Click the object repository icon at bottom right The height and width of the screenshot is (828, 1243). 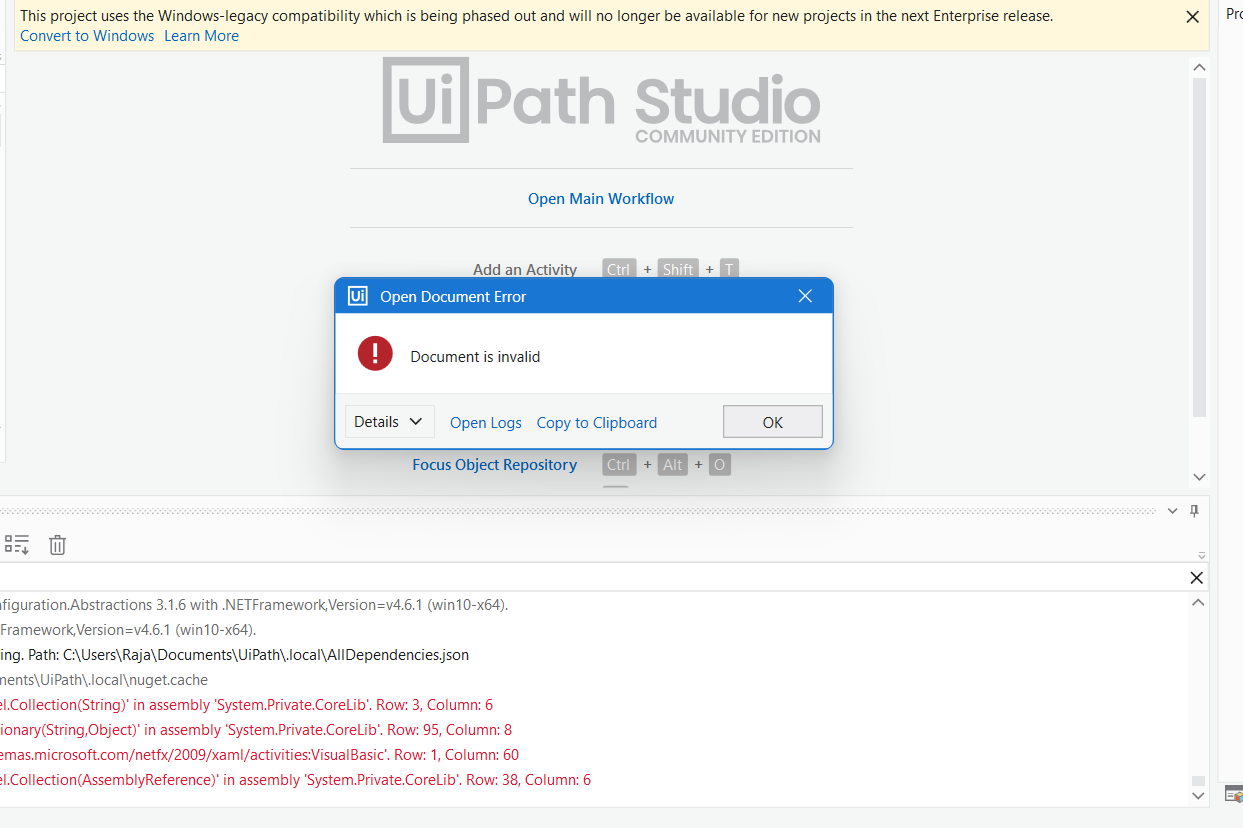(x=1234, y=795)
